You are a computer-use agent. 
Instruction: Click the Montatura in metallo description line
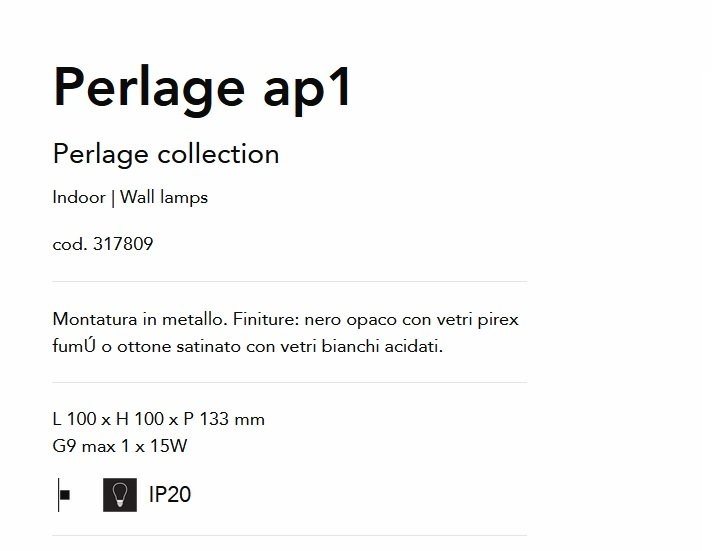(286, 319)
